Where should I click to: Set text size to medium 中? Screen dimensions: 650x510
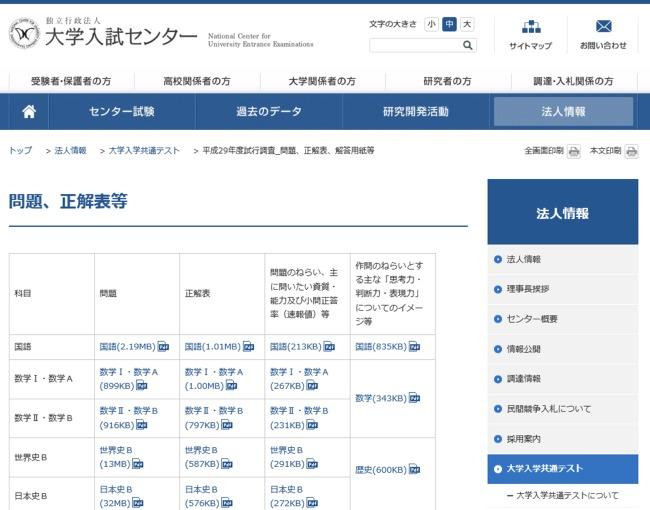[449, 24]
